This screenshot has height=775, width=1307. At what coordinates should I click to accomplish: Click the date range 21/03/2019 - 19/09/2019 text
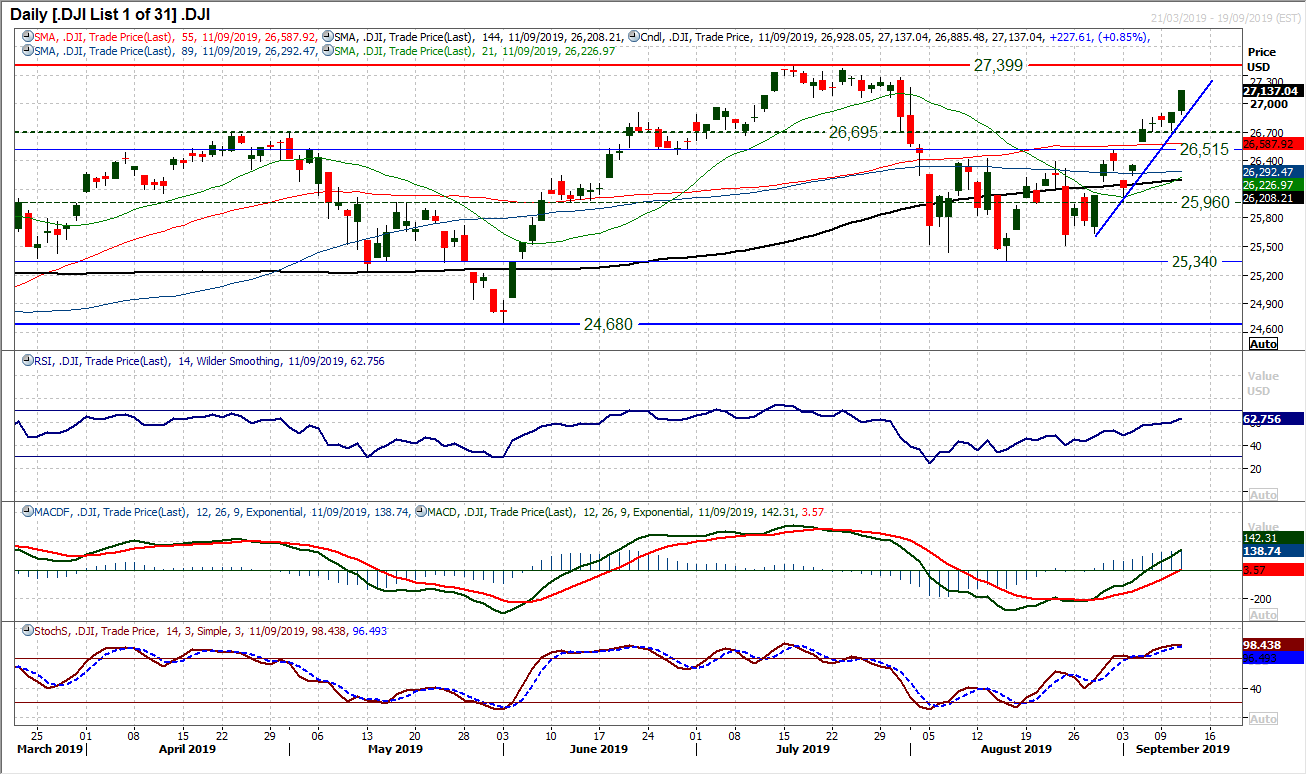tap(1226, 19)
